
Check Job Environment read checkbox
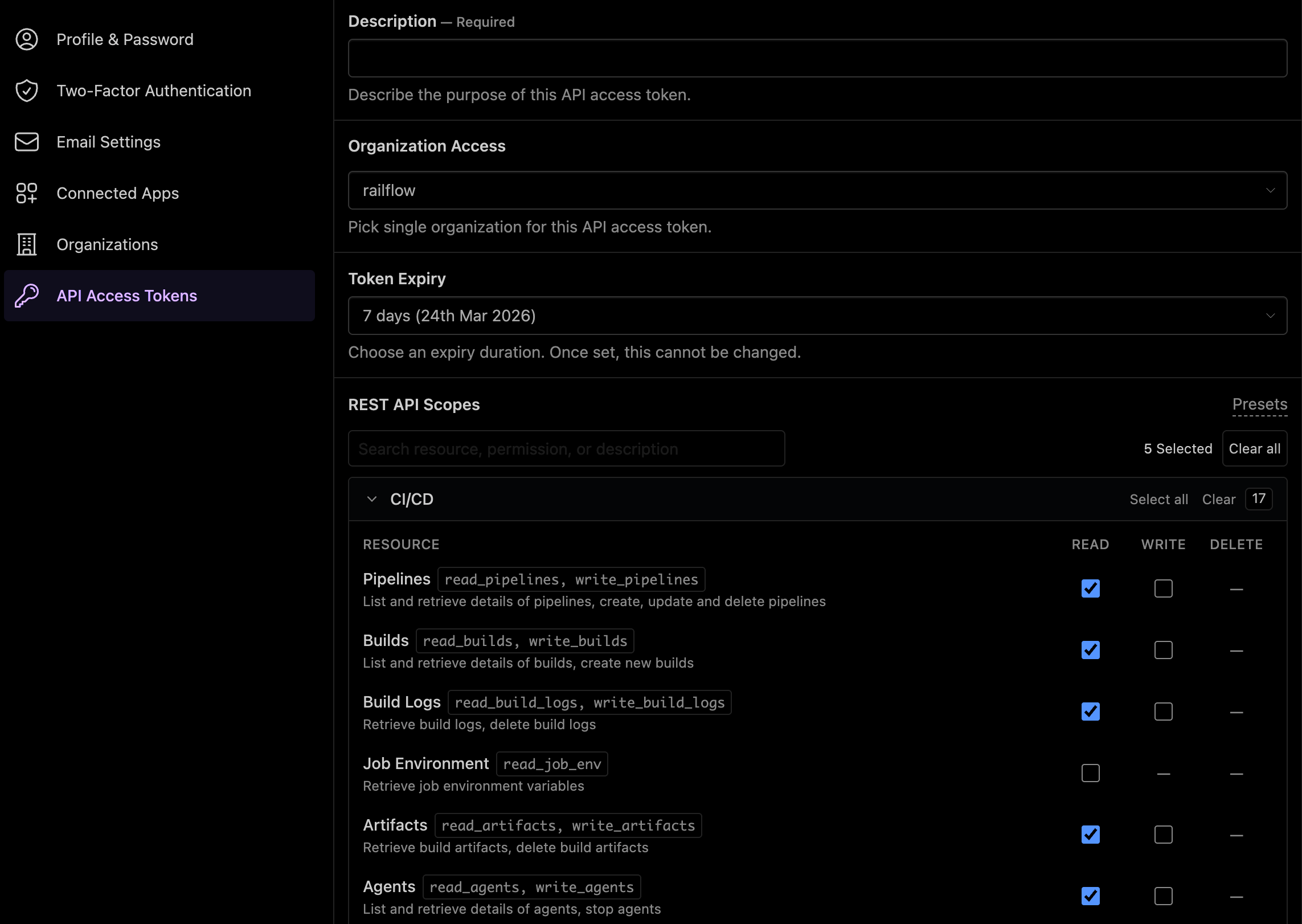[1090, 773]
